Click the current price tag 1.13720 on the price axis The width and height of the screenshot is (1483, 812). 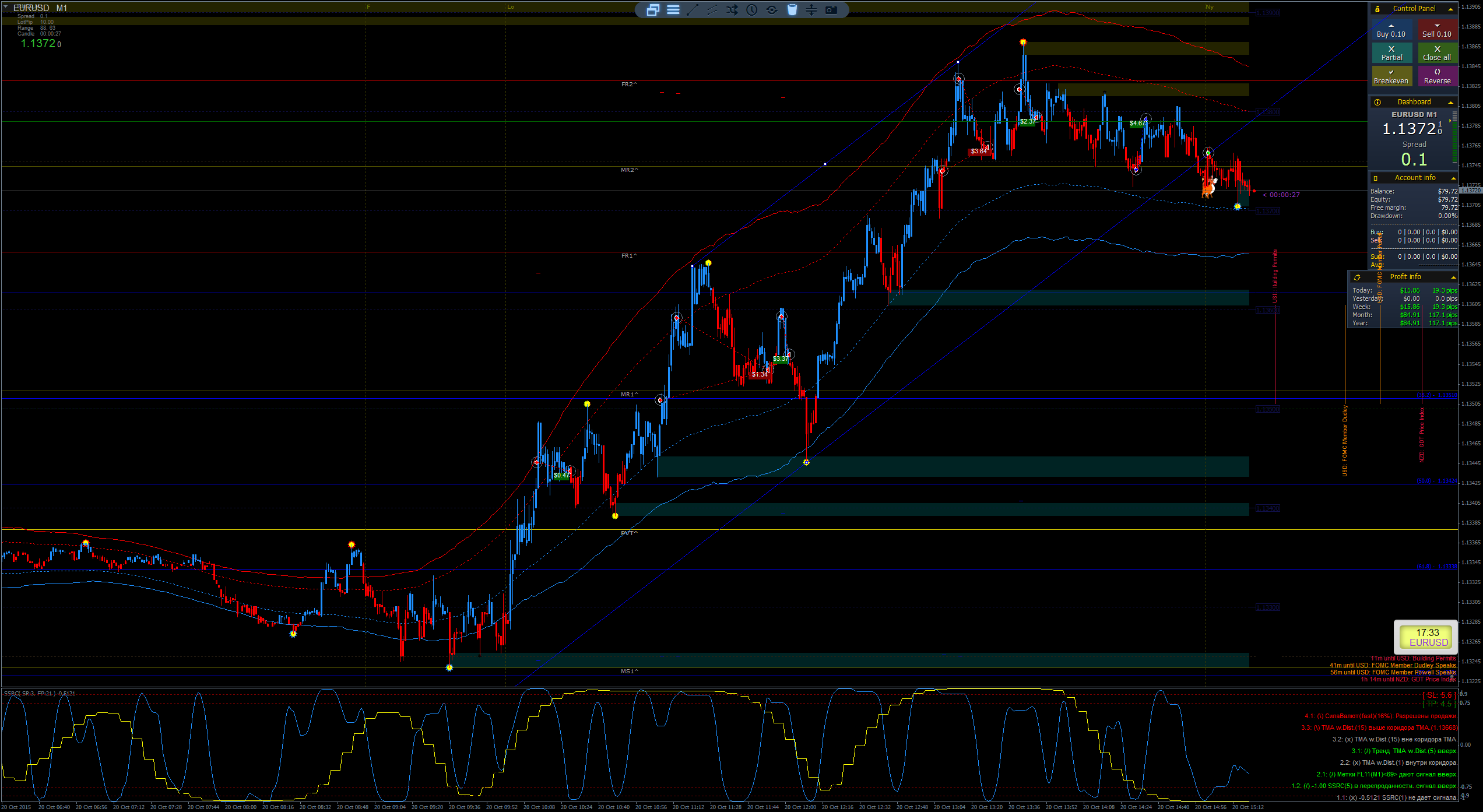1471,191
